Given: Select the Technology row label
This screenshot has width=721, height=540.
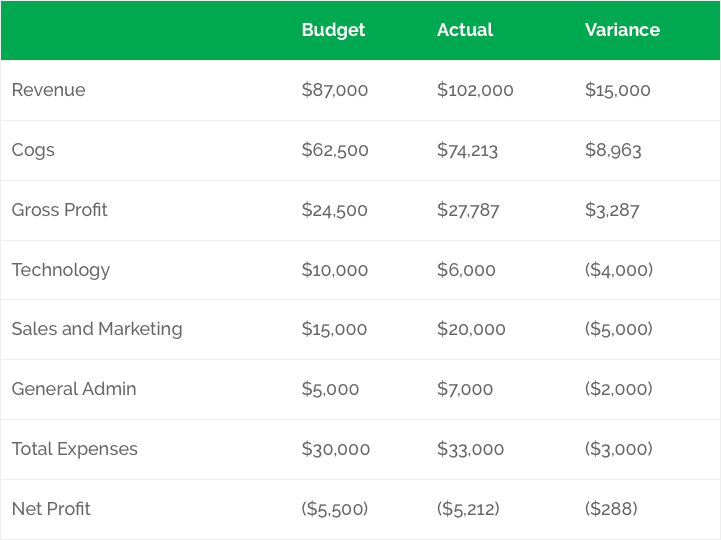Looking at the screenshot, I should [61, 270].
